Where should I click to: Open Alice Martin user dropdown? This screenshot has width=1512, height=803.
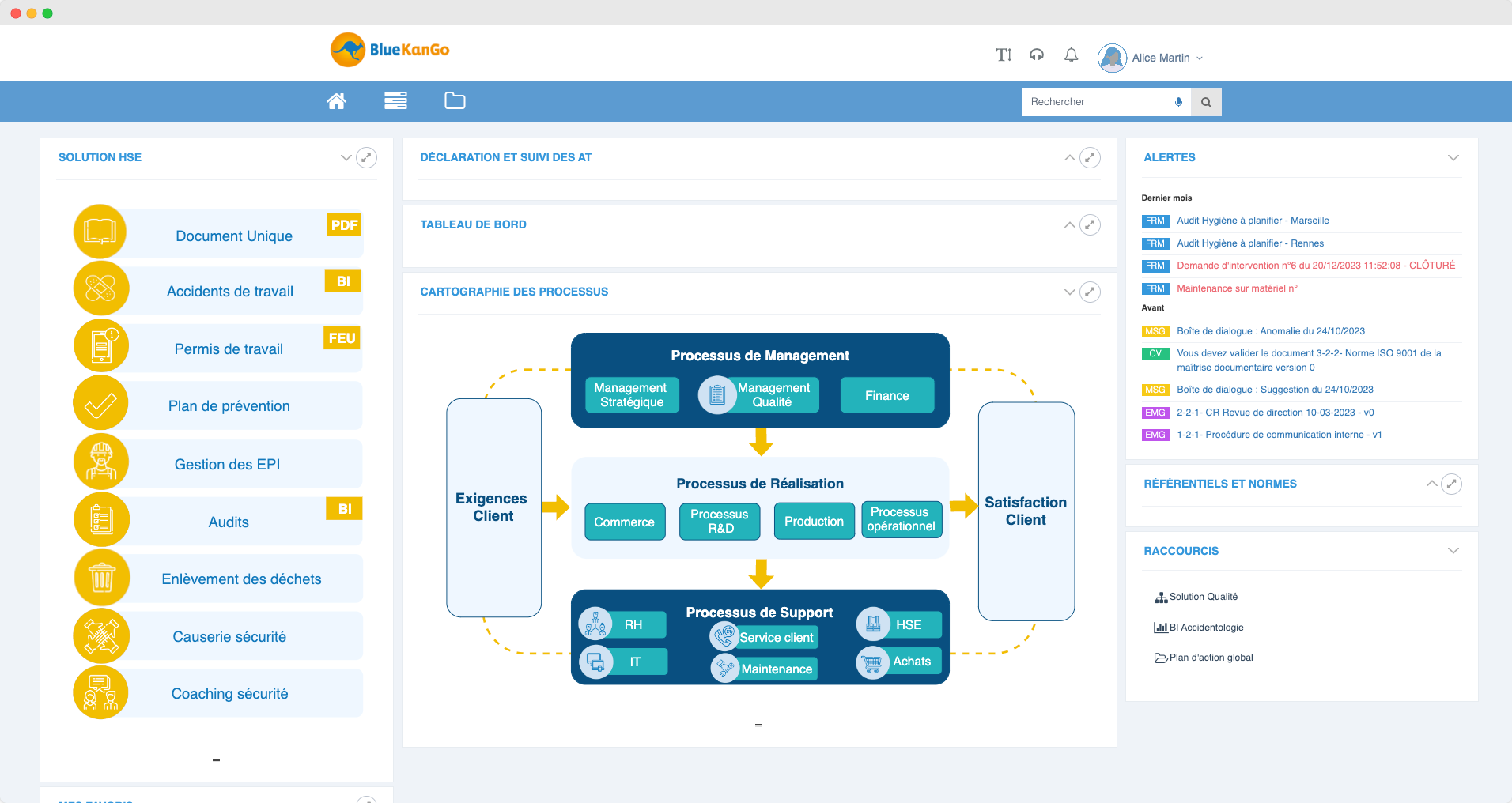point(1167,58)
